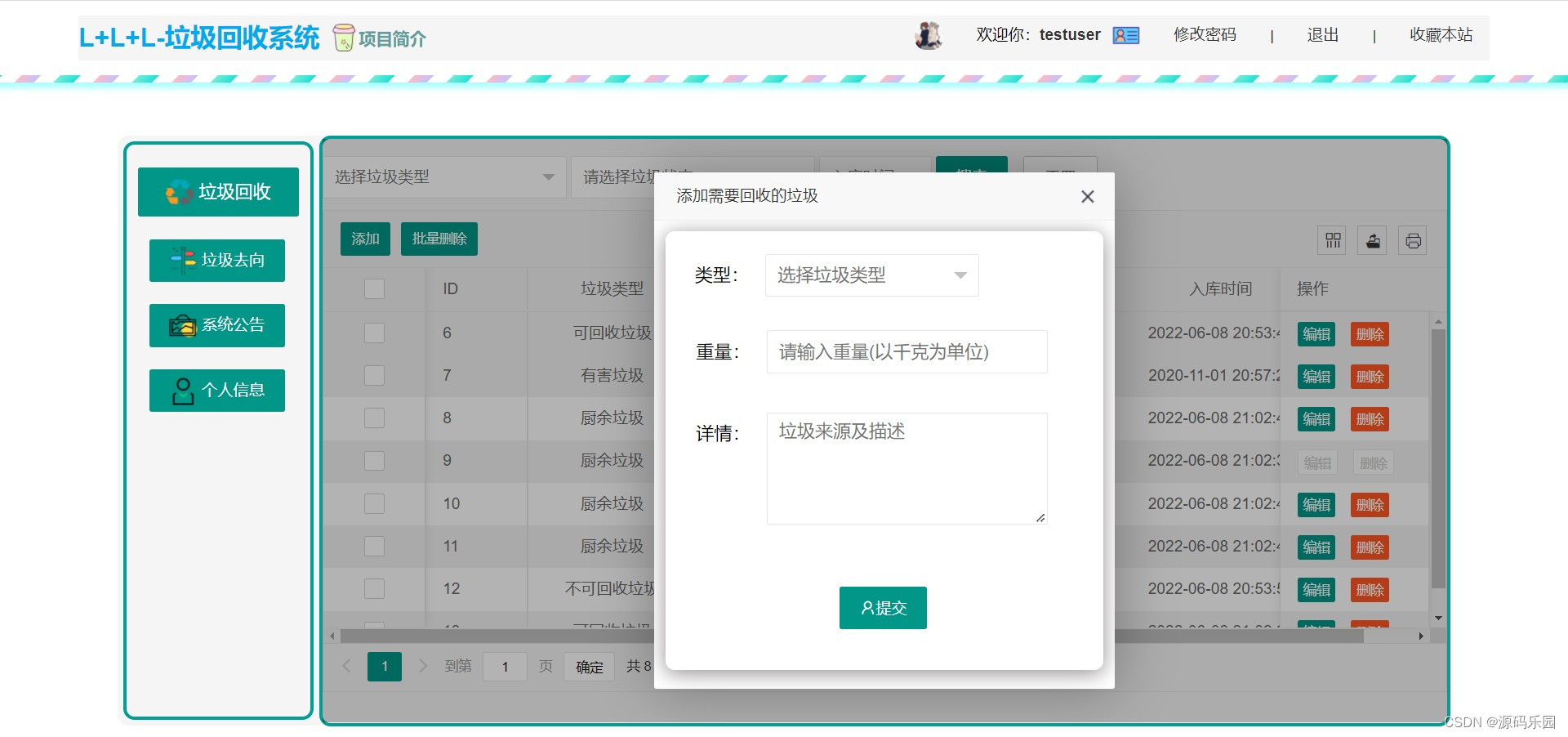Click the export data icon above the table
The width and height of the screenshot is (1568, 737).
1372,239
